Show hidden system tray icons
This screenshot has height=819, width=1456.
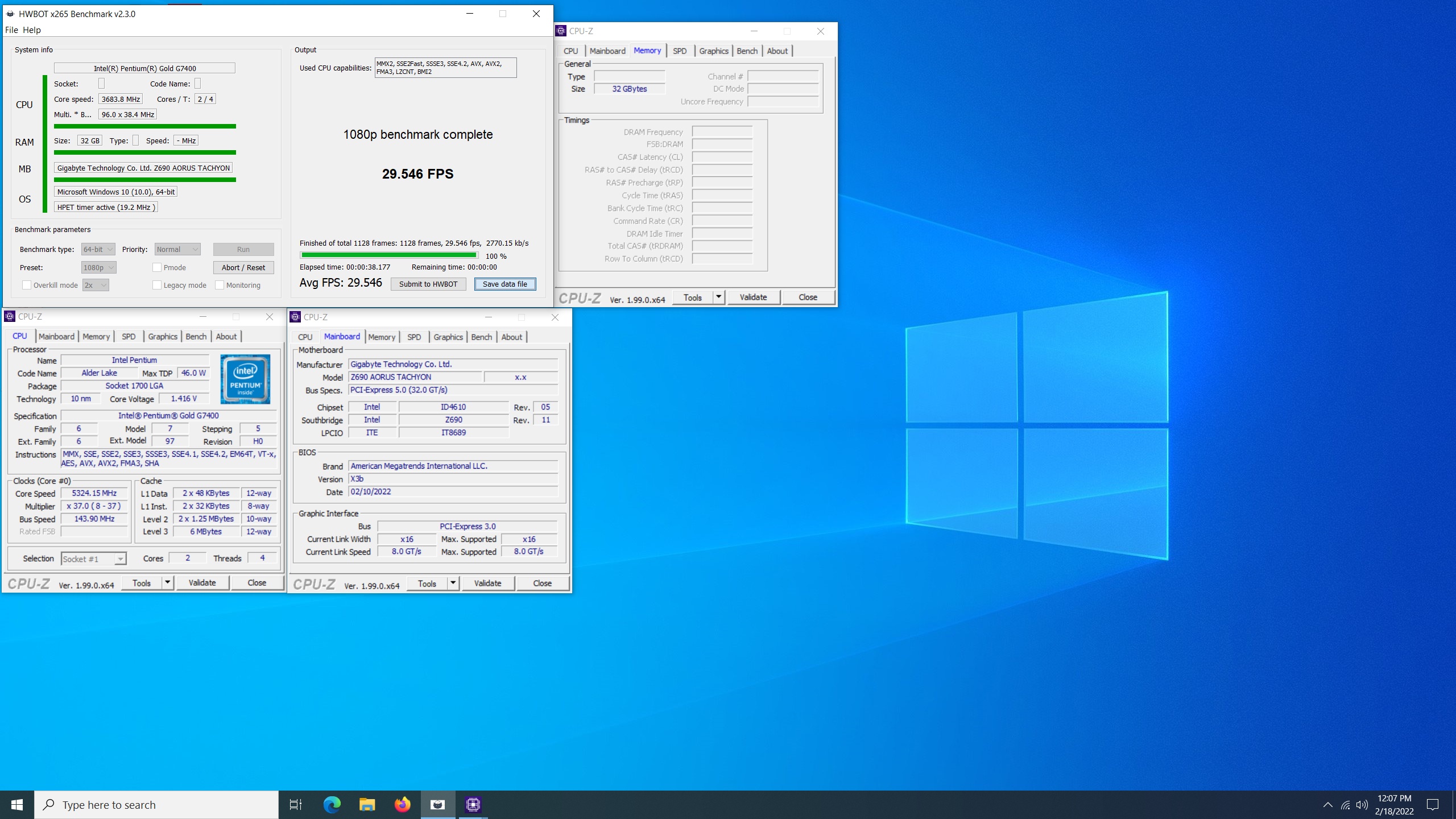click(x=1327, y=805)
